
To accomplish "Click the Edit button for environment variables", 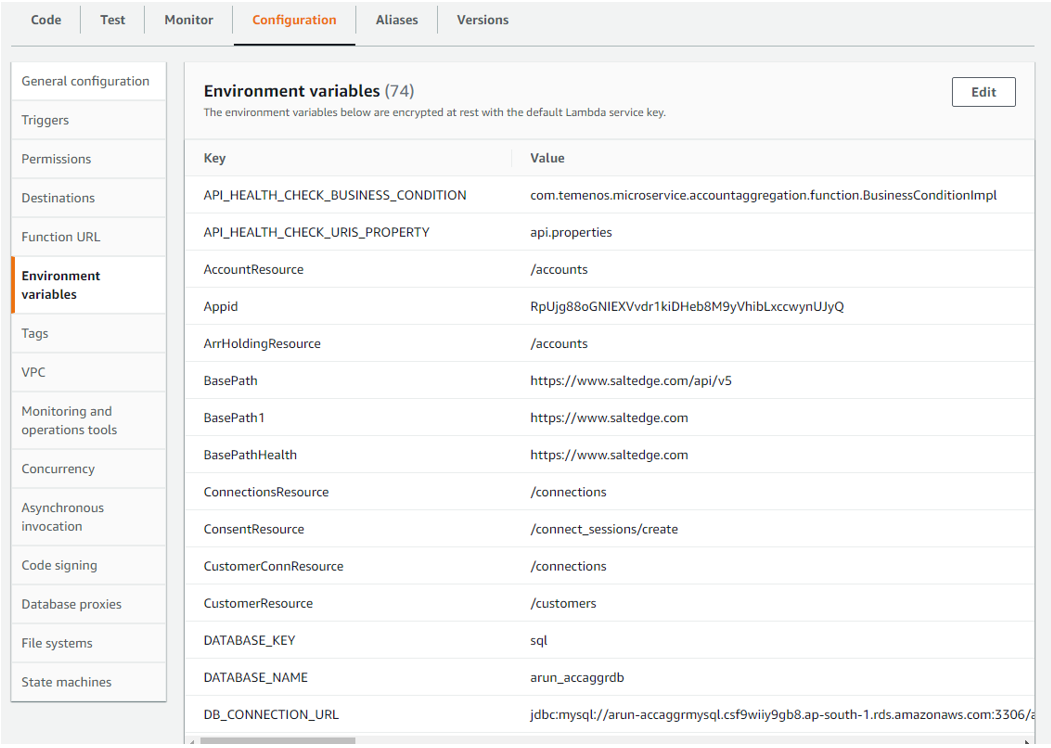I will point(983,92).
